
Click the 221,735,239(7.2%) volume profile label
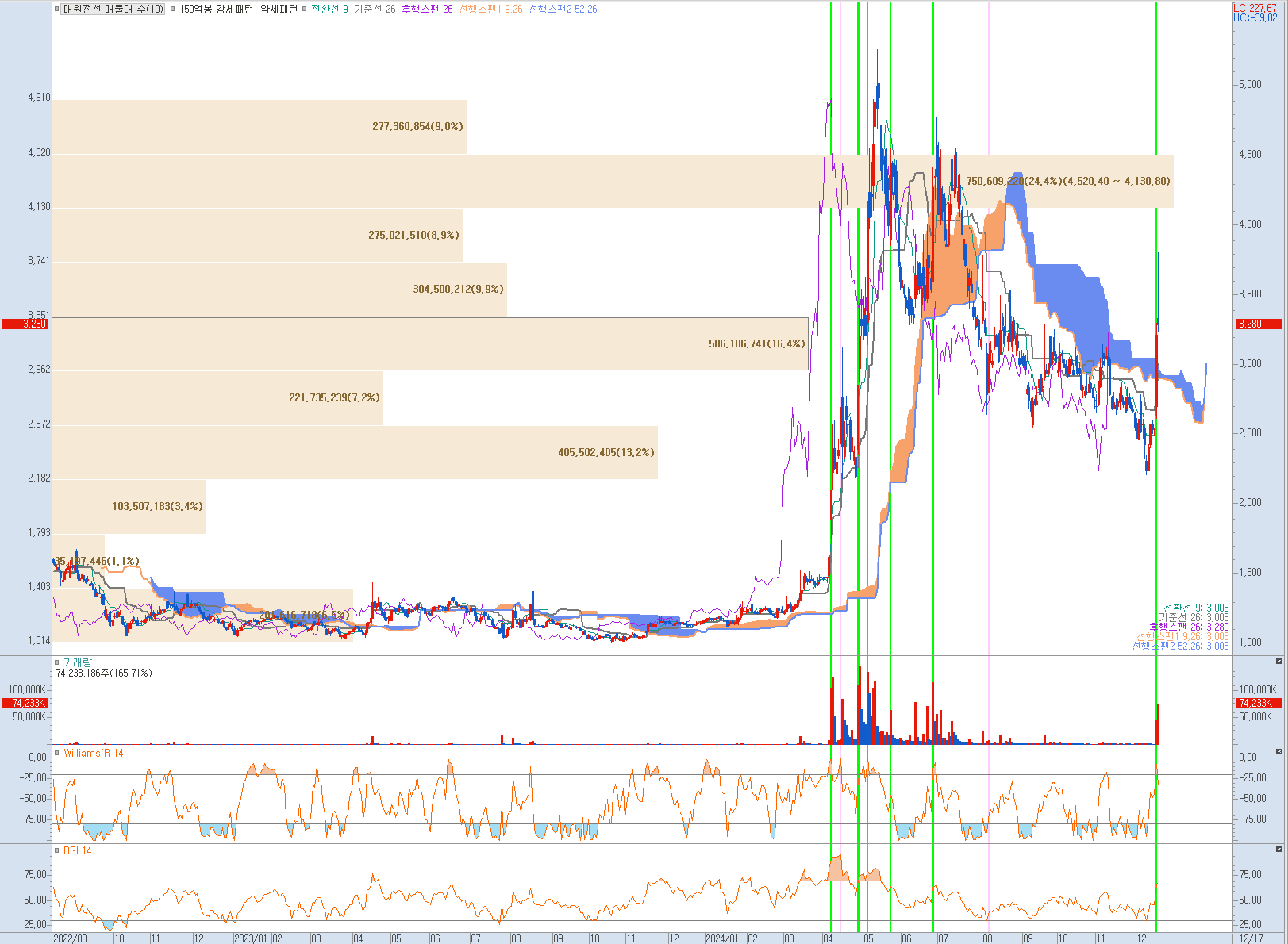click(x=334, y=397)
